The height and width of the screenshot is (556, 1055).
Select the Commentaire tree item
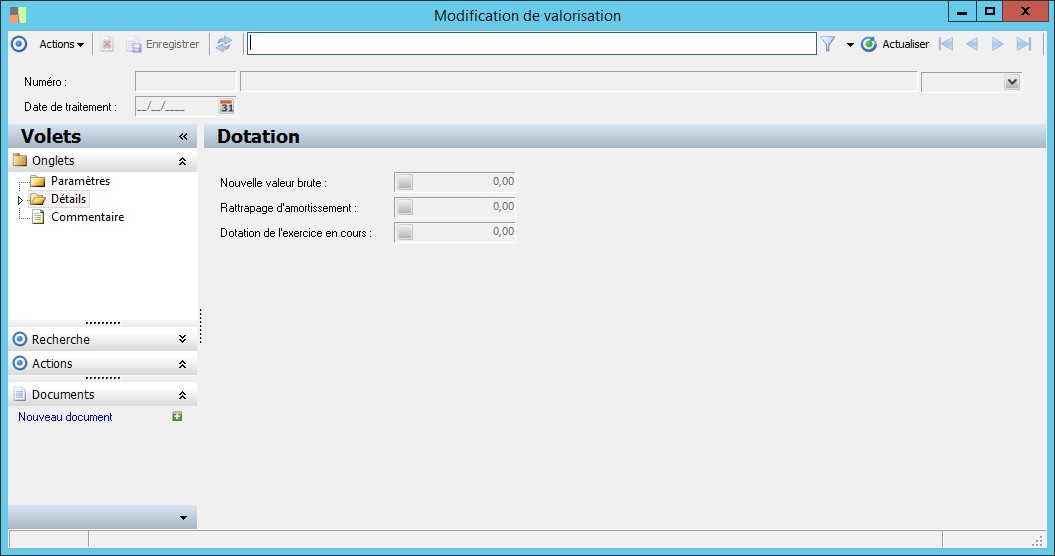click(87, 217)
